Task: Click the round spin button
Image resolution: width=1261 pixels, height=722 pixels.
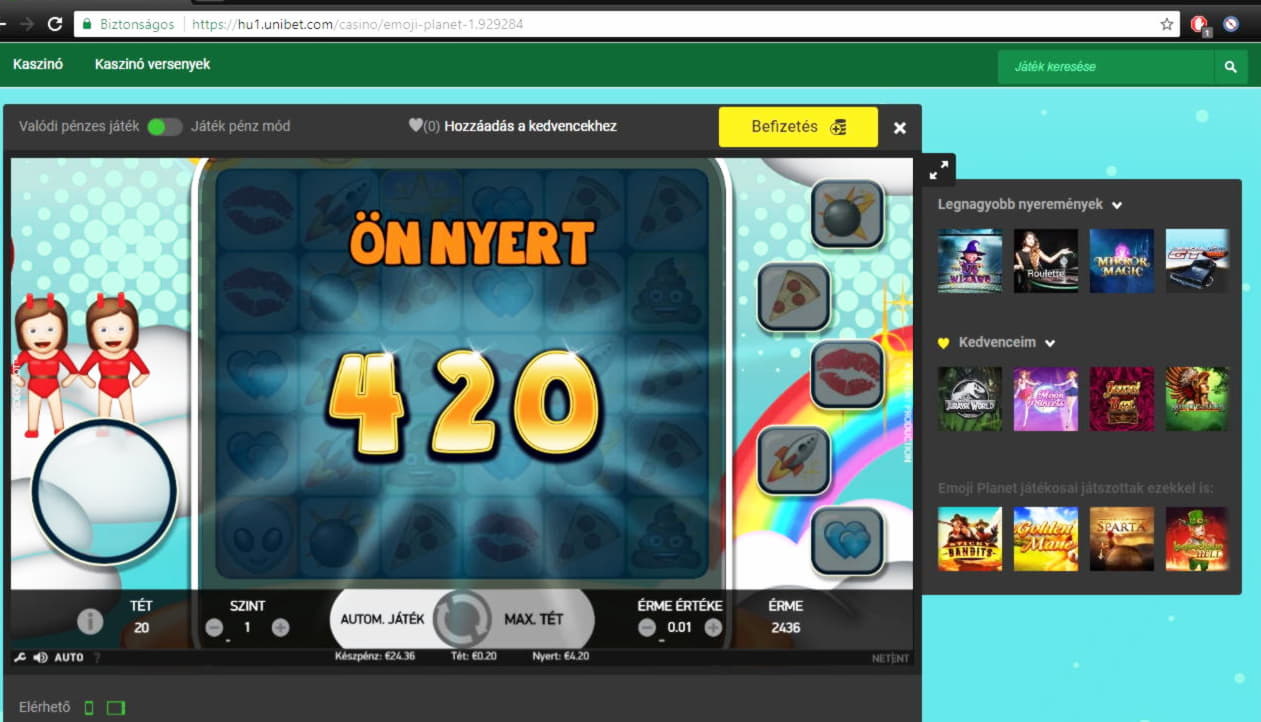Action: point(462,619)
